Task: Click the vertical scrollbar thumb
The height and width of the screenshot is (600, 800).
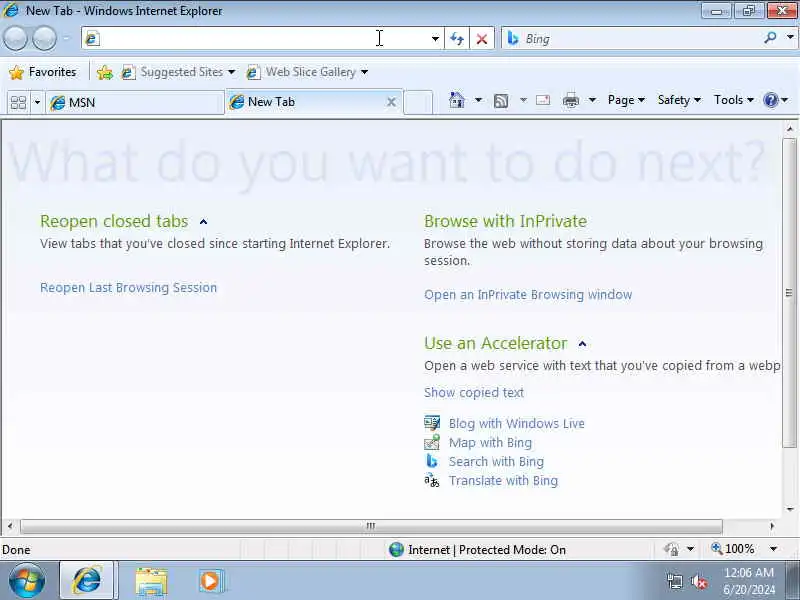Action: pos(789,293)
